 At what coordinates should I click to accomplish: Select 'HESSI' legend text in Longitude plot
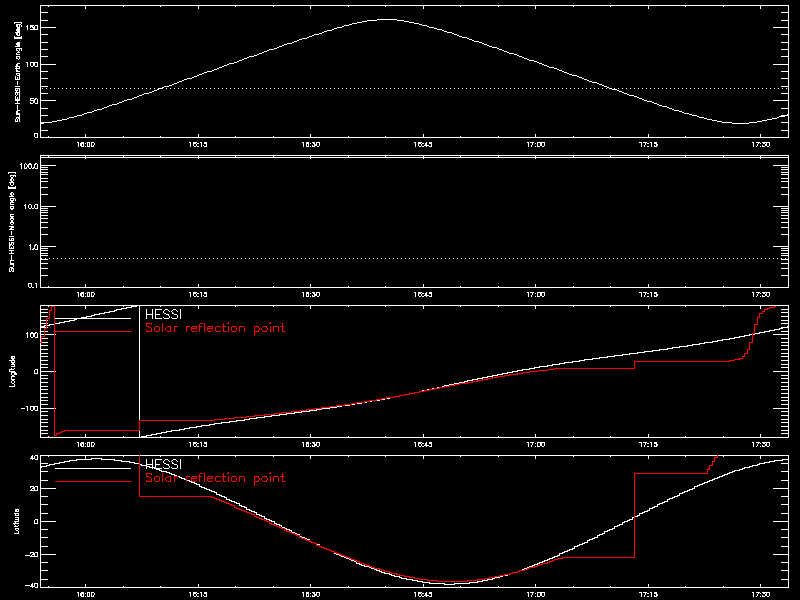tap(163, 314)
